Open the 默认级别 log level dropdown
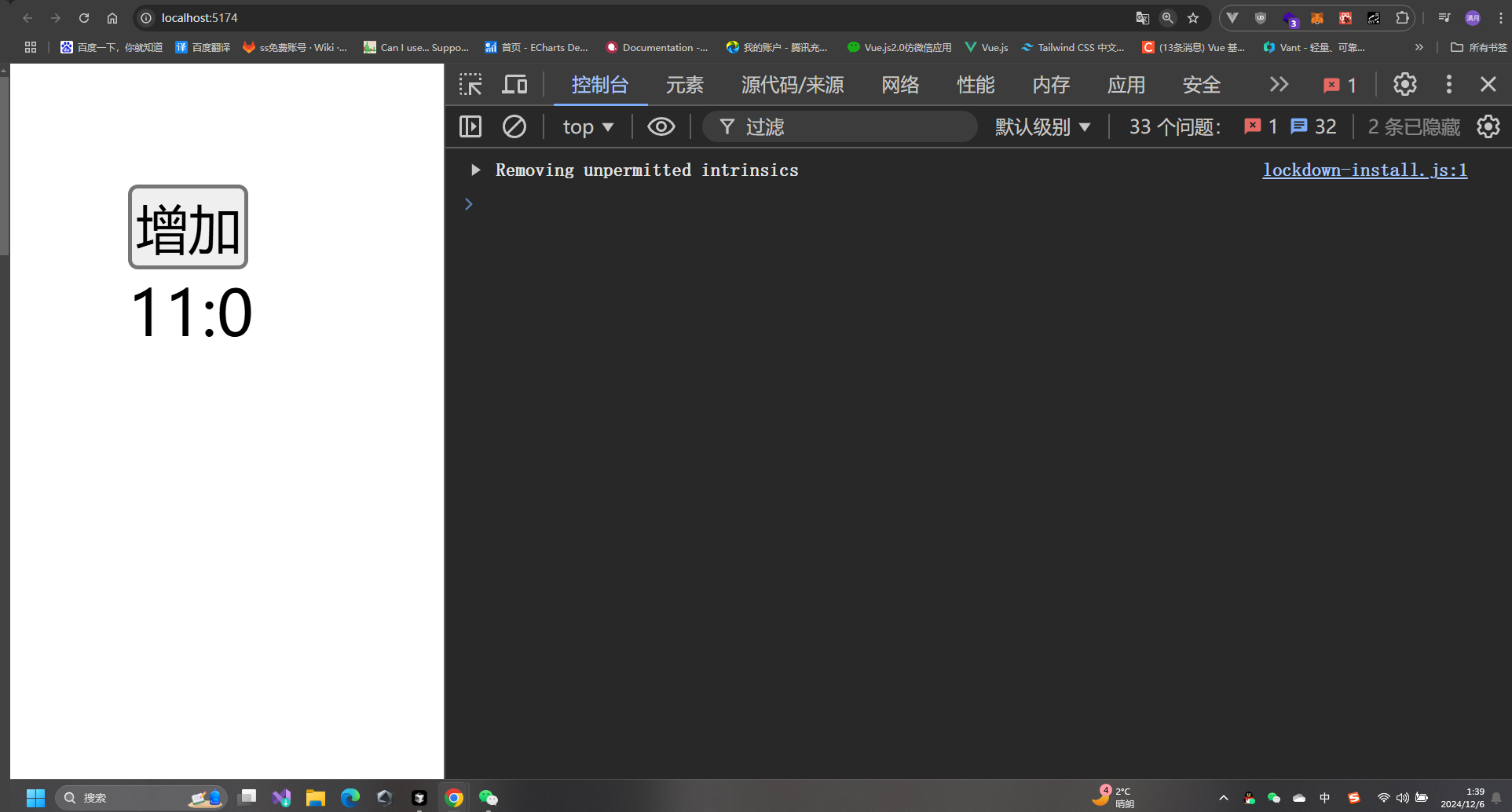This screenshot has width=1512, height=812. pyautogui.click(x=1042, y=126)
